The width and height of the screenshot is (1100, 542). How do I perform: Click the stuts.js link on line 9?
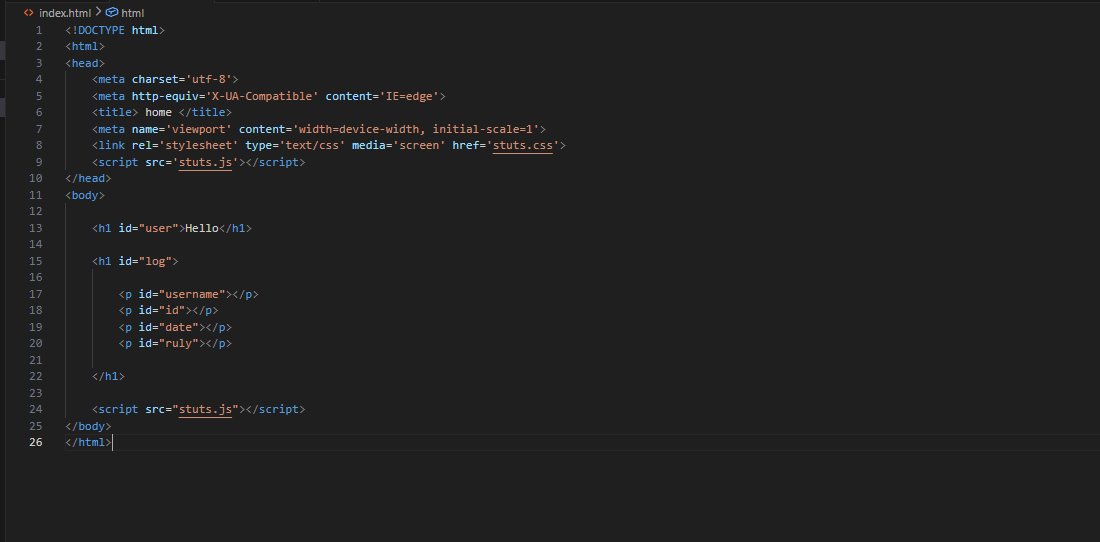(x=205, y=162)
